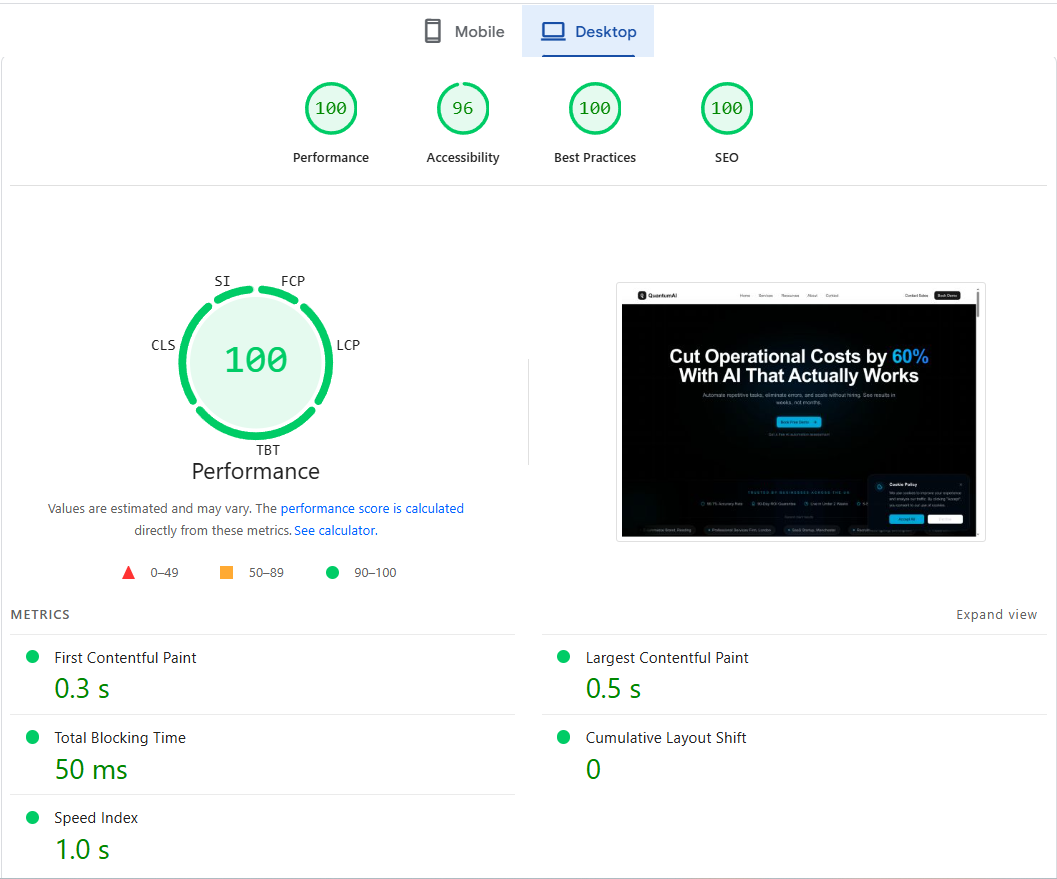Screen dimensions: 1057x879
Task: Click the green dot beside Cumulative Layout Shift
Action: tap(562, 737)
